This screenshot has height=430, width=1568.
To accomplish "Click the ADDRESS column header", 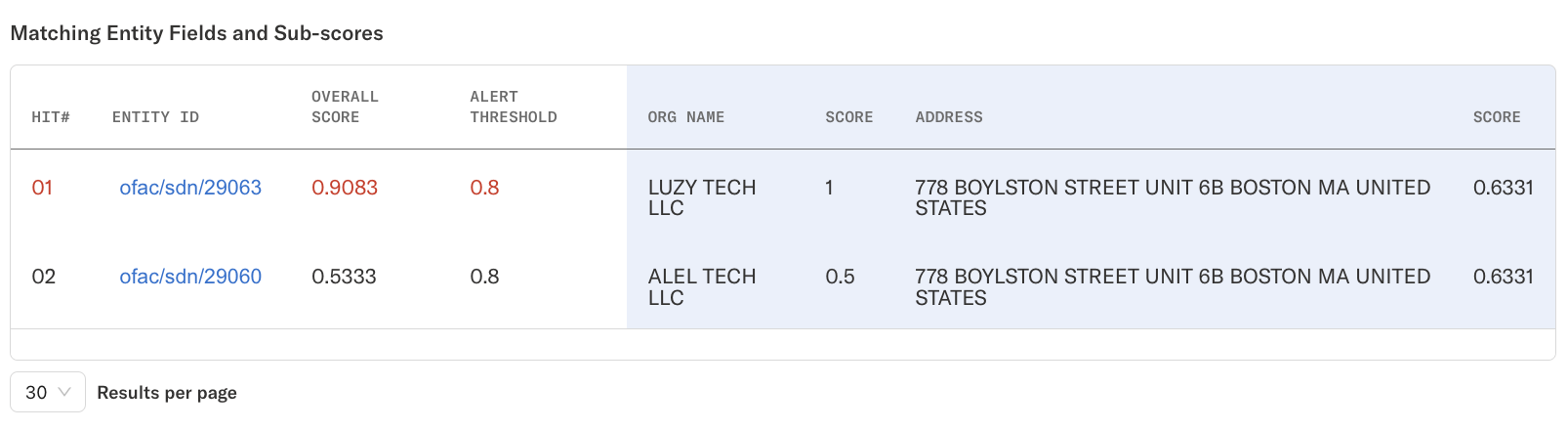I will coord(948,117).
